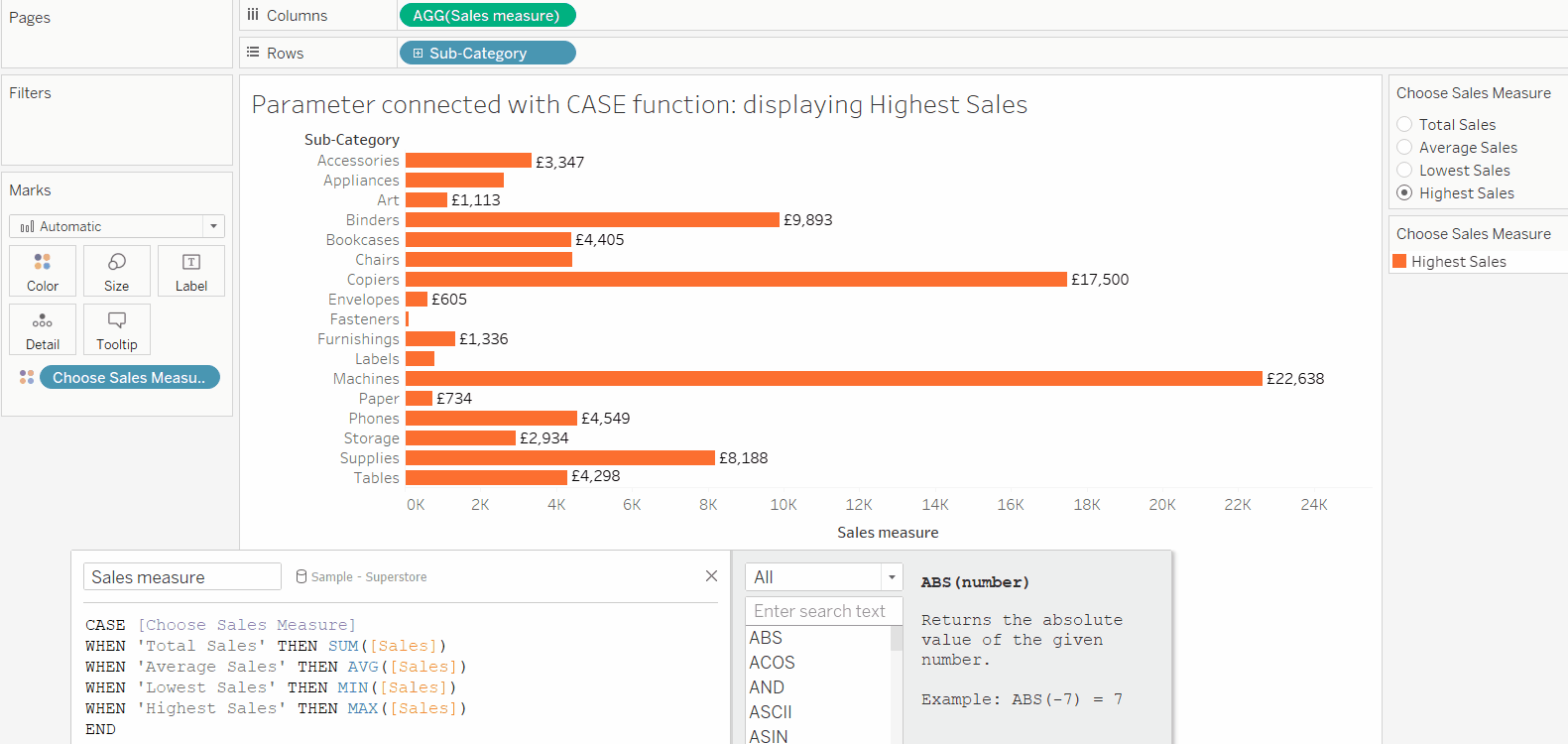Click the color dots icon beside Choose Sales Measure pill
This screenshot has height=744, width=1568.
27,378
